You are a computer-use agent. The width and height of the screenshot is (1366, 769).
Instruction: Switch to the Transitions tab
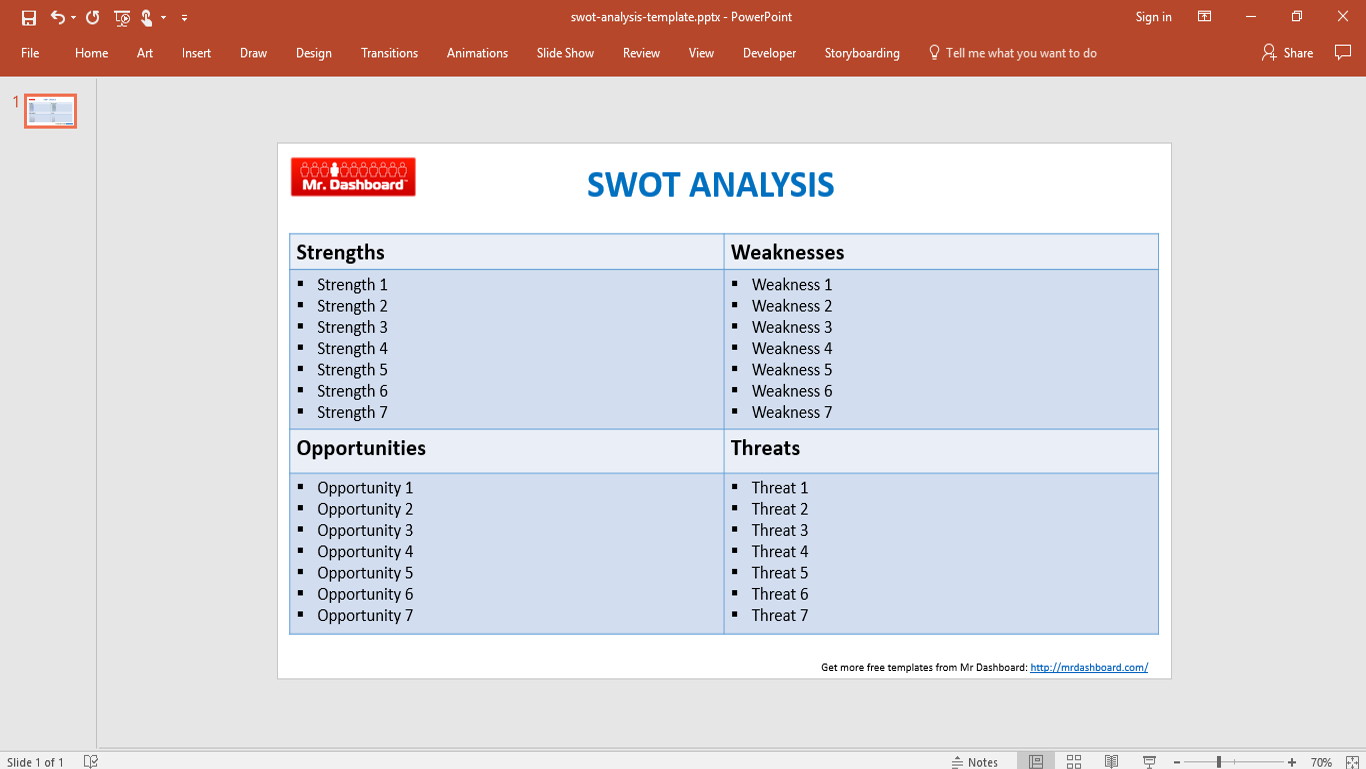click(x=389, y=53)
